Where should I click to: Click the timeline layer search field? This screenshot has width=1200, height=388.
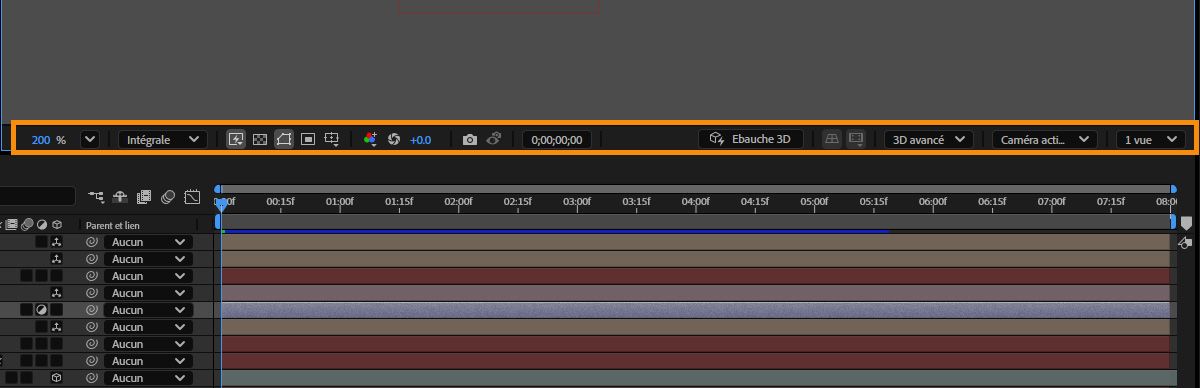37,196
